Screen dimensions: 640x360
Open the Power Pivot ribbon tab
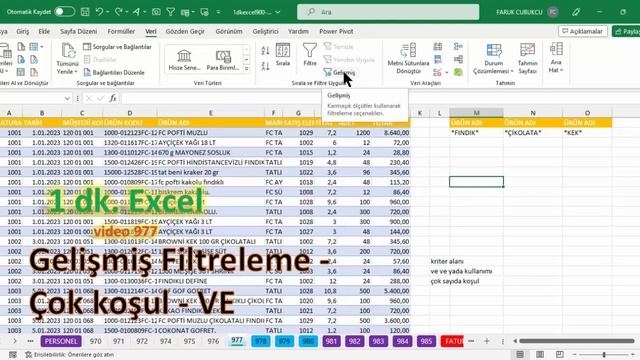coord(336,31)
